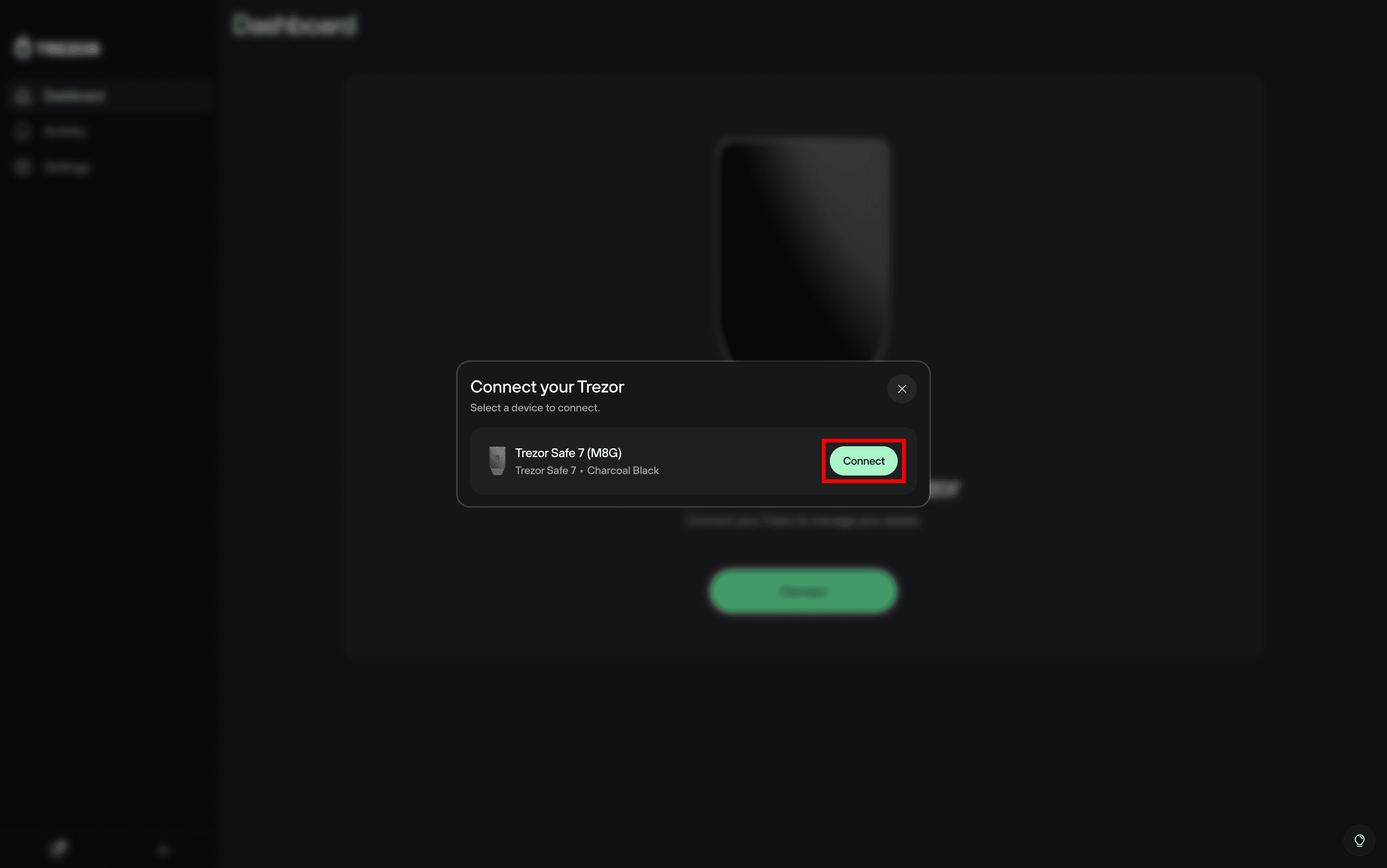This screenshot has height=868, width=1387.
Task: Click the first sidebar item's icon
Action: [22, 95]
